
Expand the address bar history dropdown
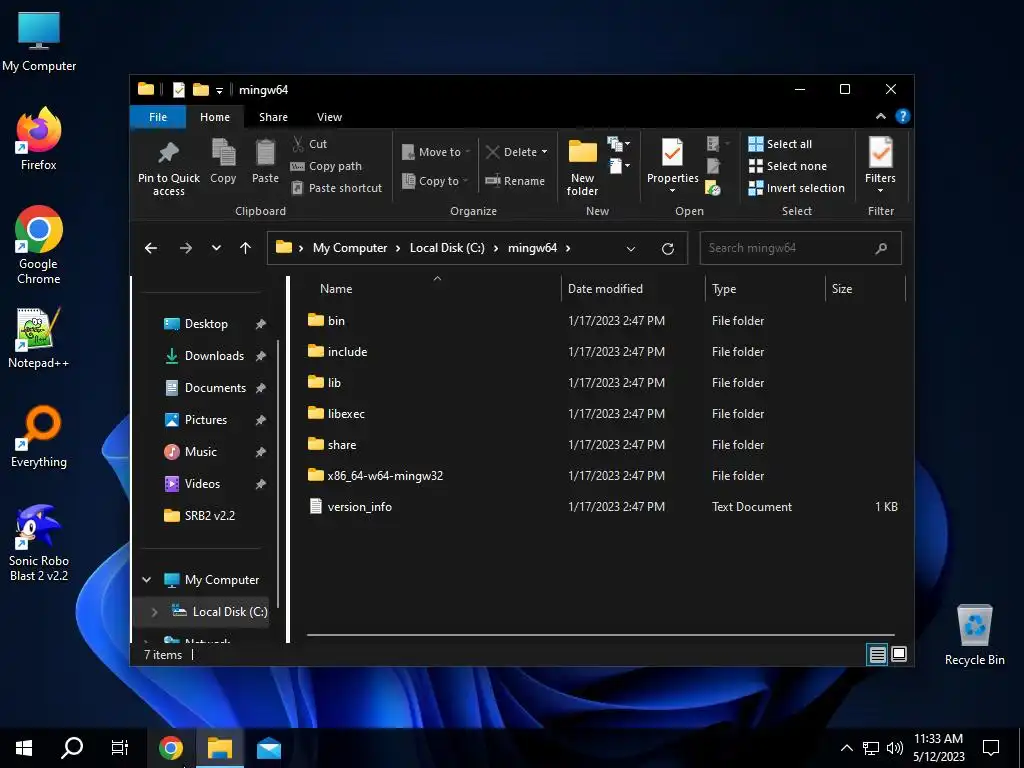pyautogui.click(x=630, y=249)
